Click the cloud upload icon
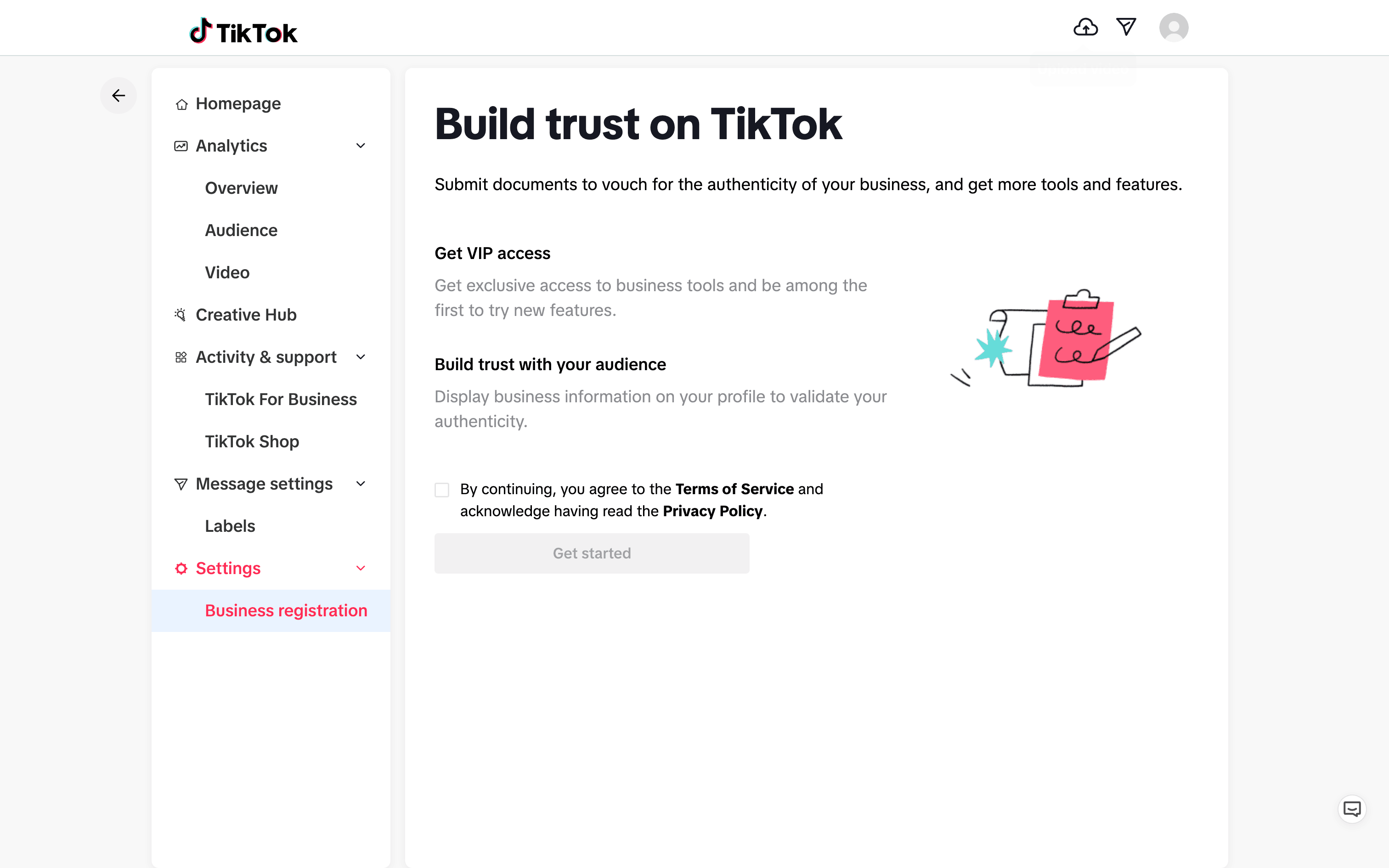1389x868 pixels. [1085, 27]
